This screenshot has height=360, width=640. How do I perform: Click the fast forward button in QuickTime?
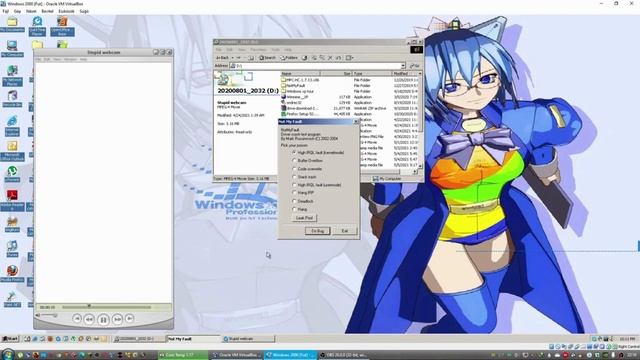tap(117, 319)
